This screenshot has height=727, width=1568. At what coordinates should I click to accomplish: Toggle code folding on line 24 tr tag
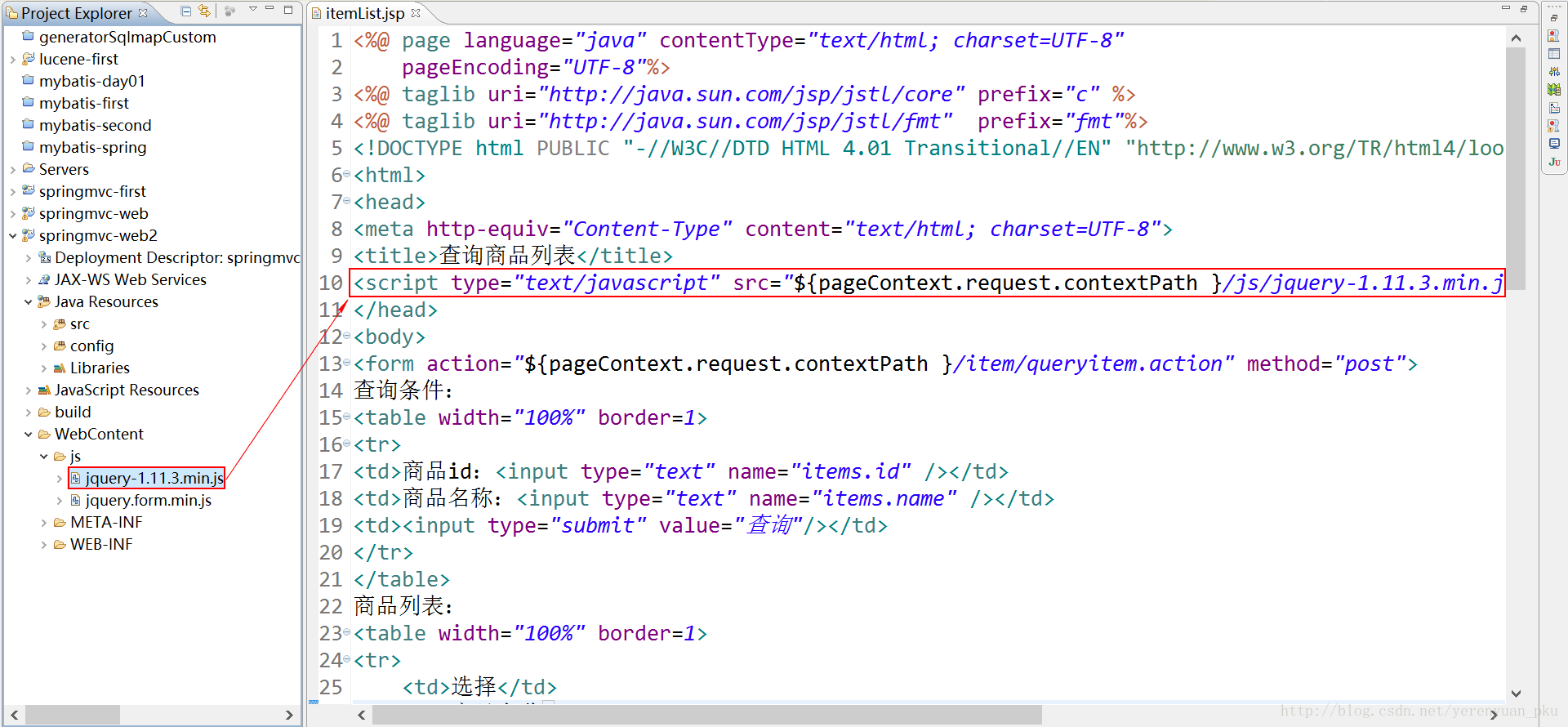tap(346, 659)
